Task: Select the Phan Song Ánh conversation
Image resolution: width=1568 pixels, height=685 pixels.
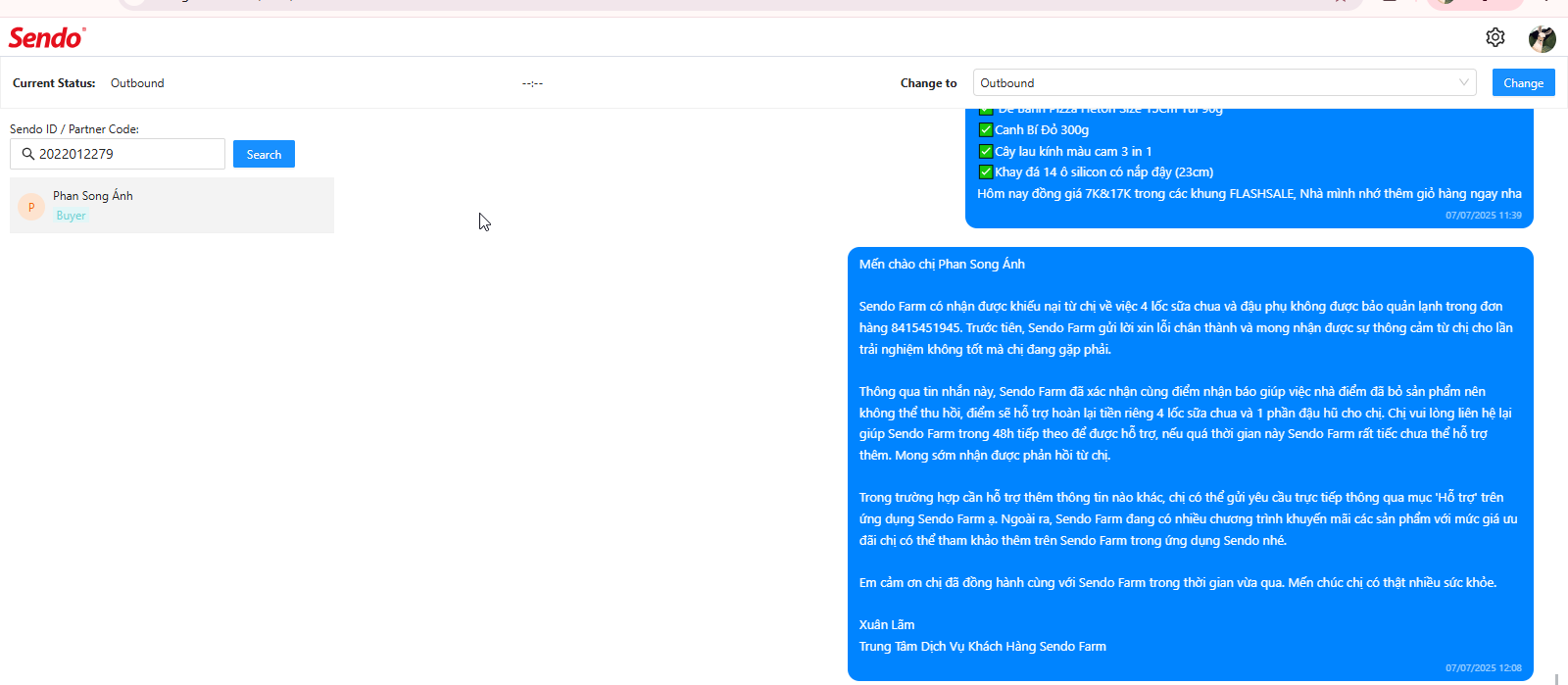Action: 171,205
